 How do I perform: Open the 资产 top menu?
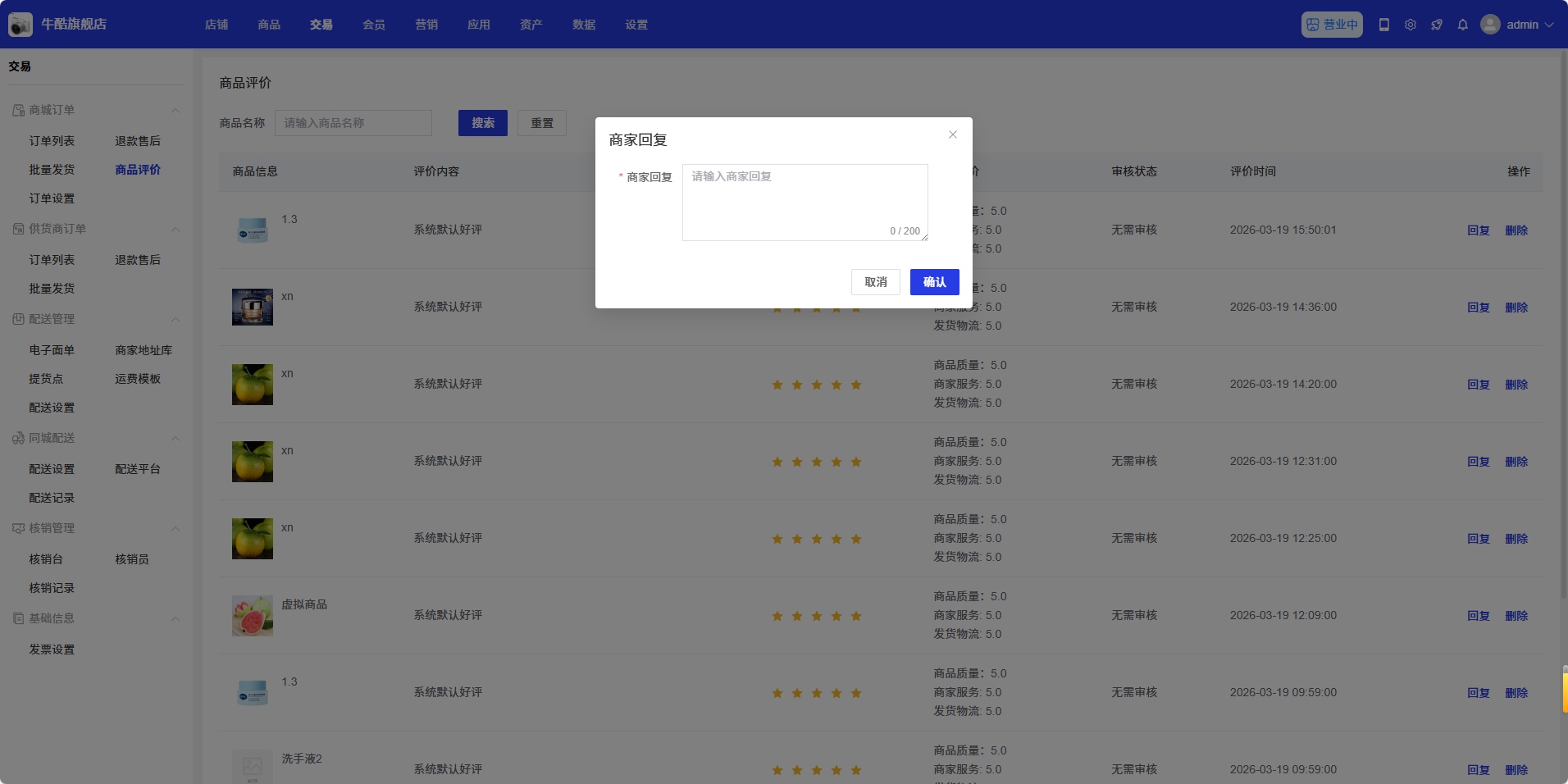tap(531, 25)
